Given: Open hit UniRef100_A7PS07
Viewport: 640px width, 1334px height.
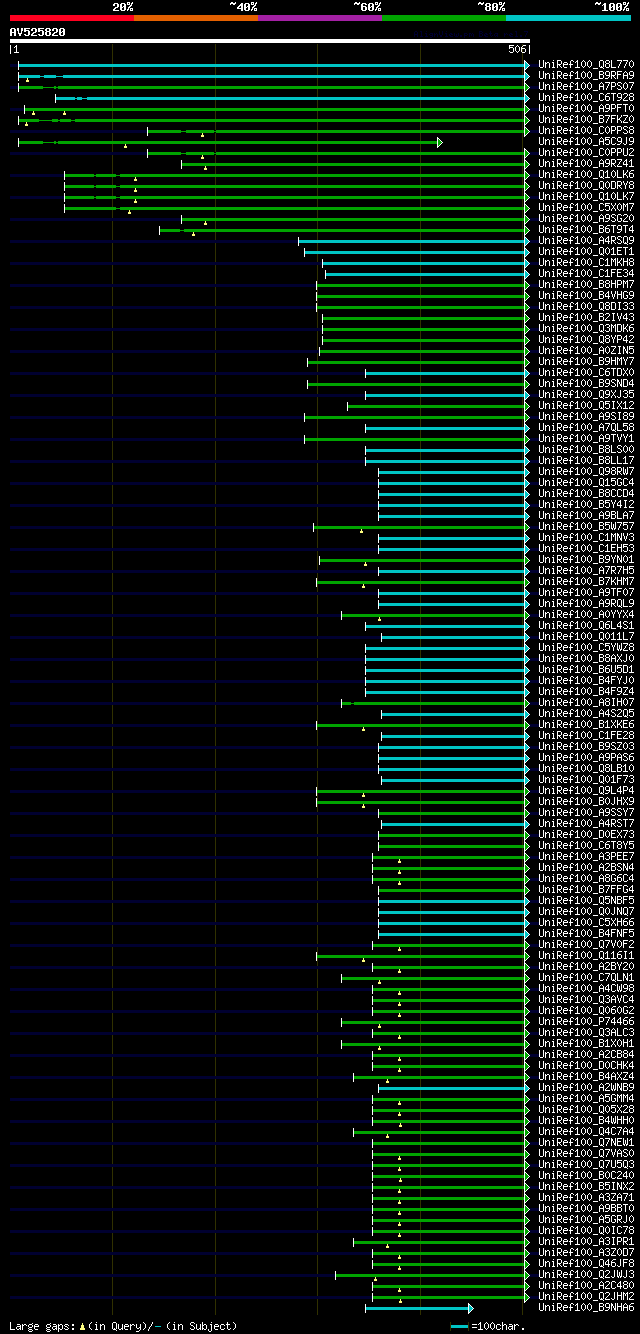Looking at the screenshot, I should click(586, 87).
